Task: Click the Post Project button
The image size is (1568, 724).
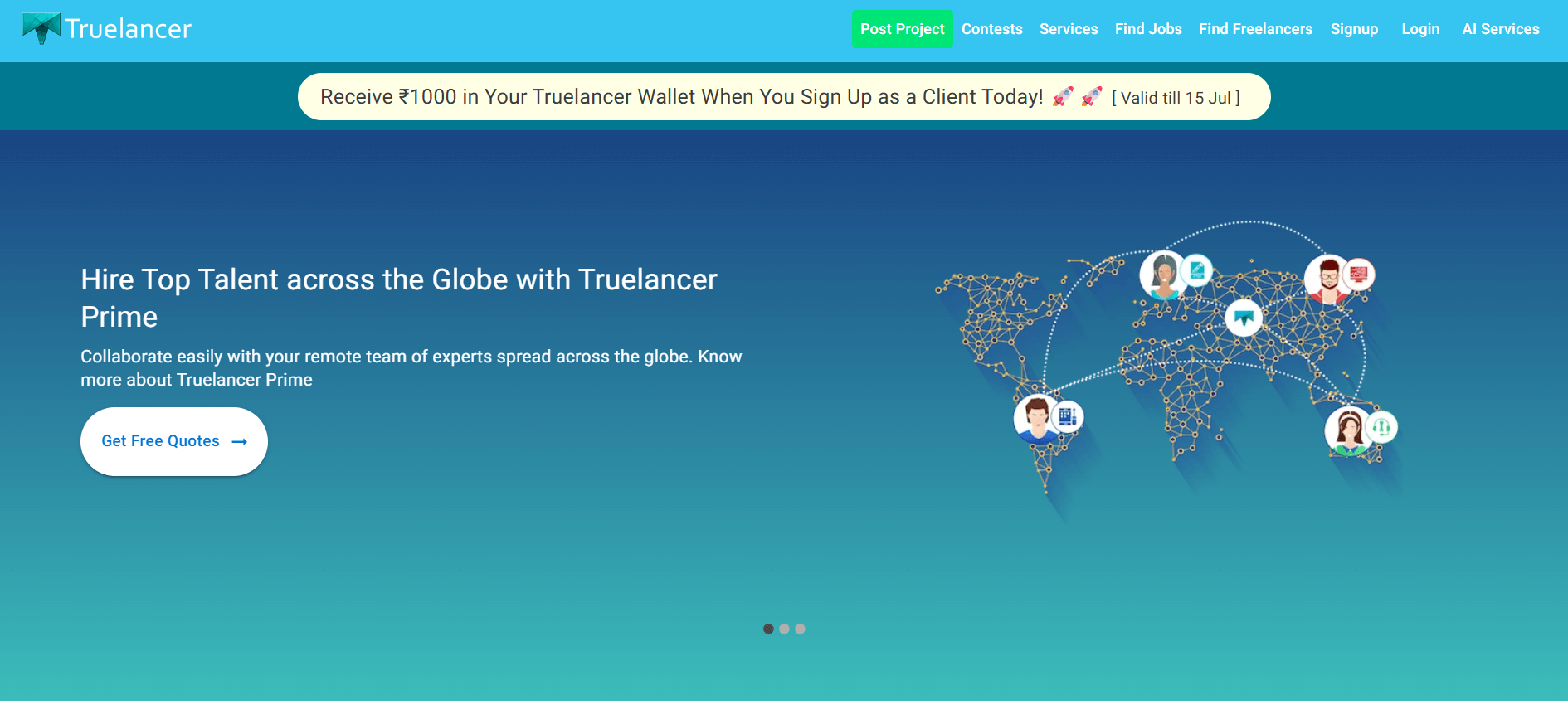Action: tap(902, 29)
